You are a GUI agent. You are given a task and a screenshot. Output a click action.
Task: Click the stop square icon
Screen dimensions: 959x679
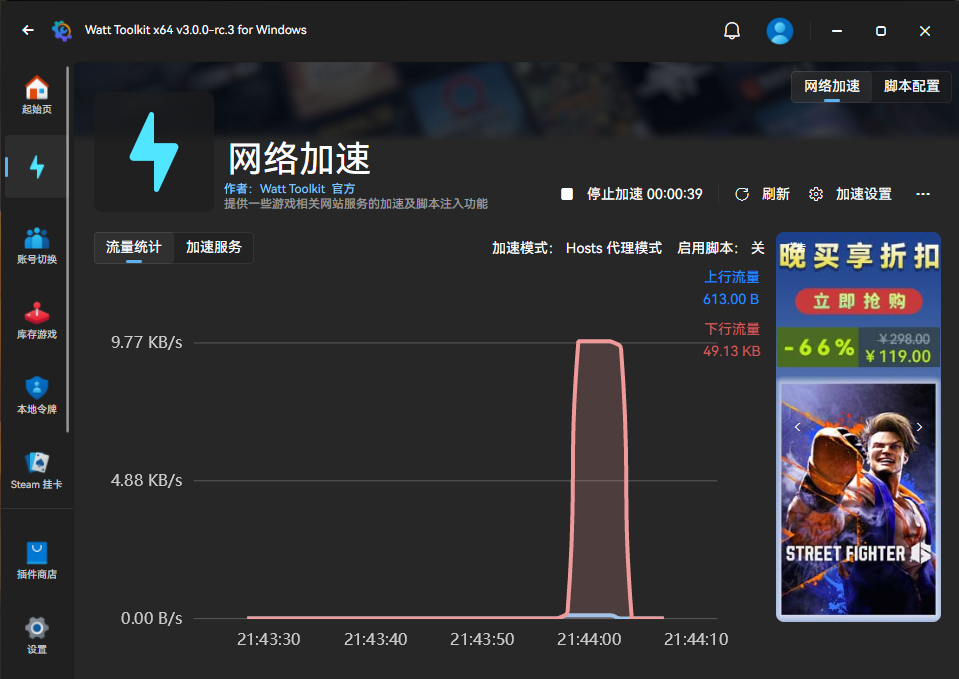(x=567, y=194)
